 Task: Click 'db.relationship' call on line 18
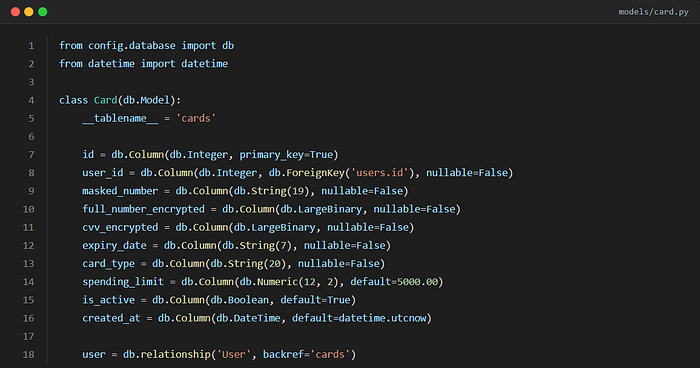167,354
